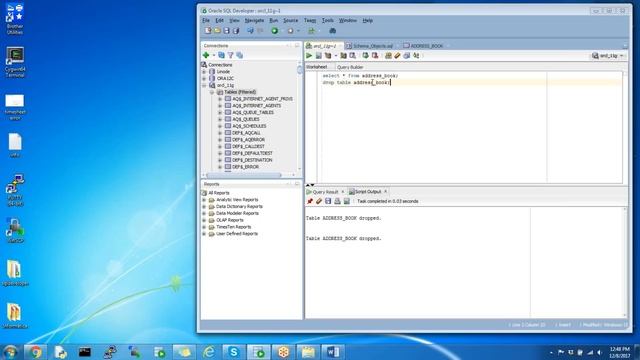The width and height of the screenshot is (640, 360).
Task: Open the Source menu
Action: 291,20
